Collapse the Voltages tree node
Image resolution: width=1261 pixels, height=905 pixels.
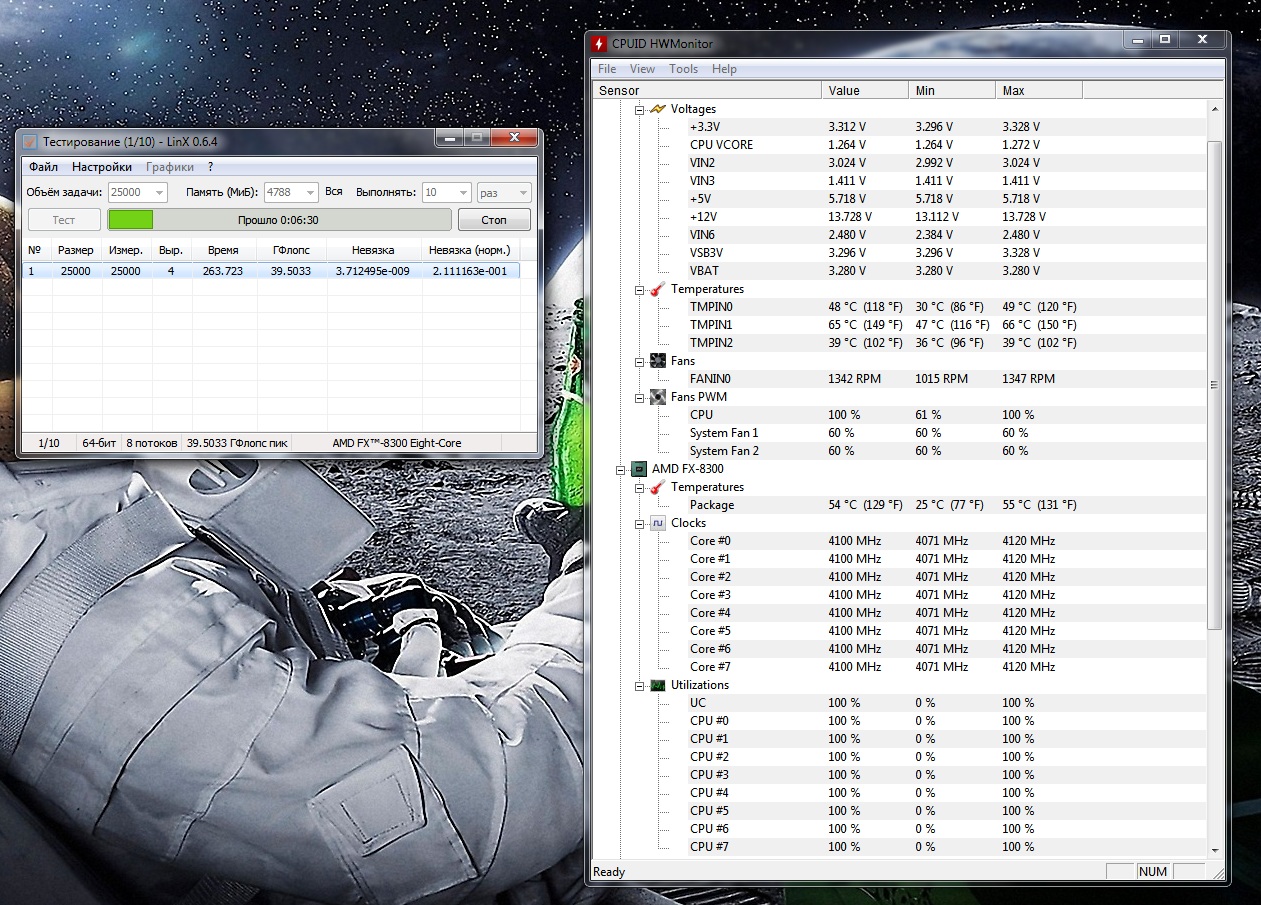tap(639, 109)
